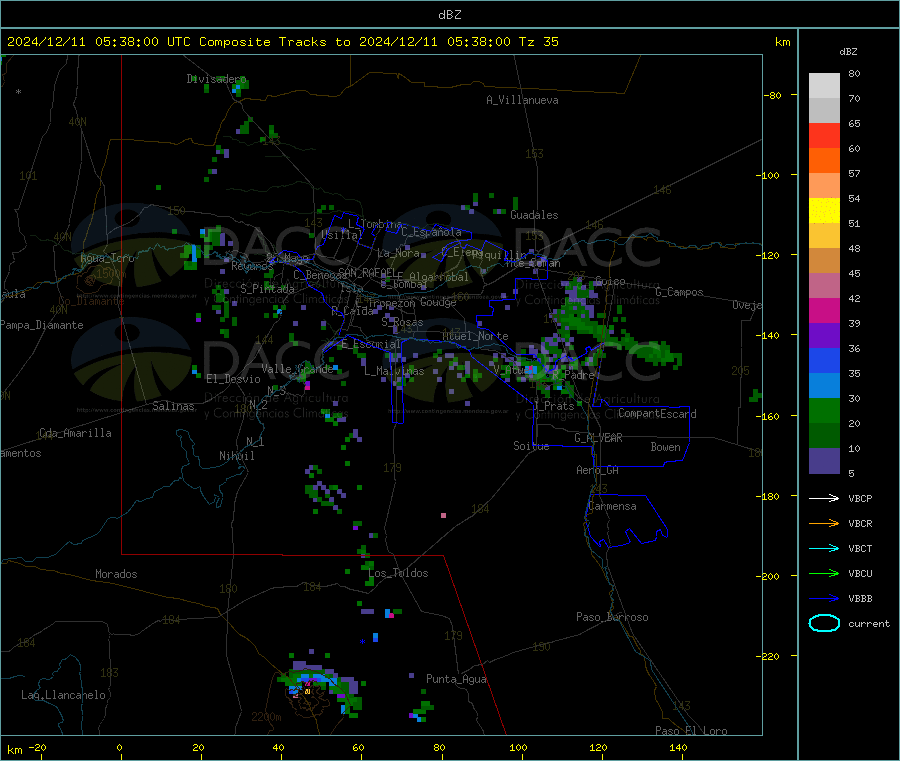
Task: Click the 'G_ALVEAR' map label
Action: 598,438
